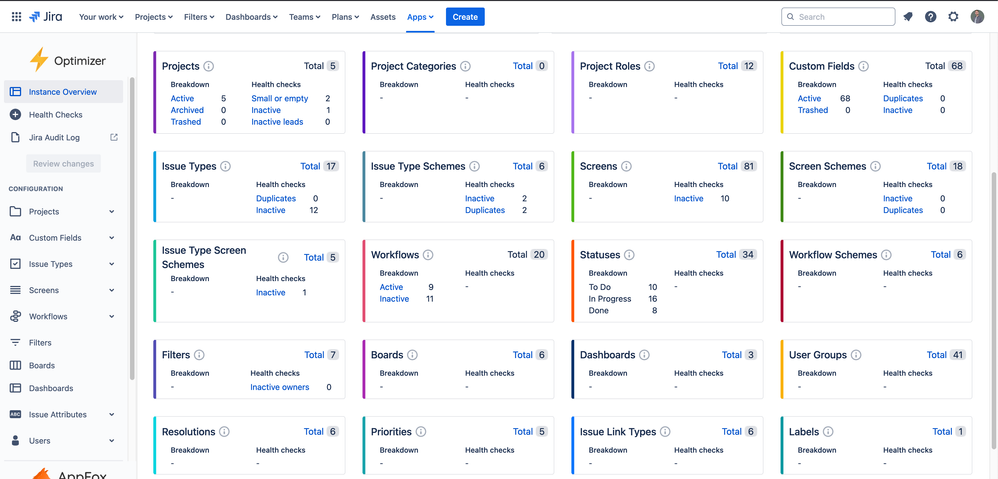Click the info icon next to Labels
998x479 pixels.
828,431
